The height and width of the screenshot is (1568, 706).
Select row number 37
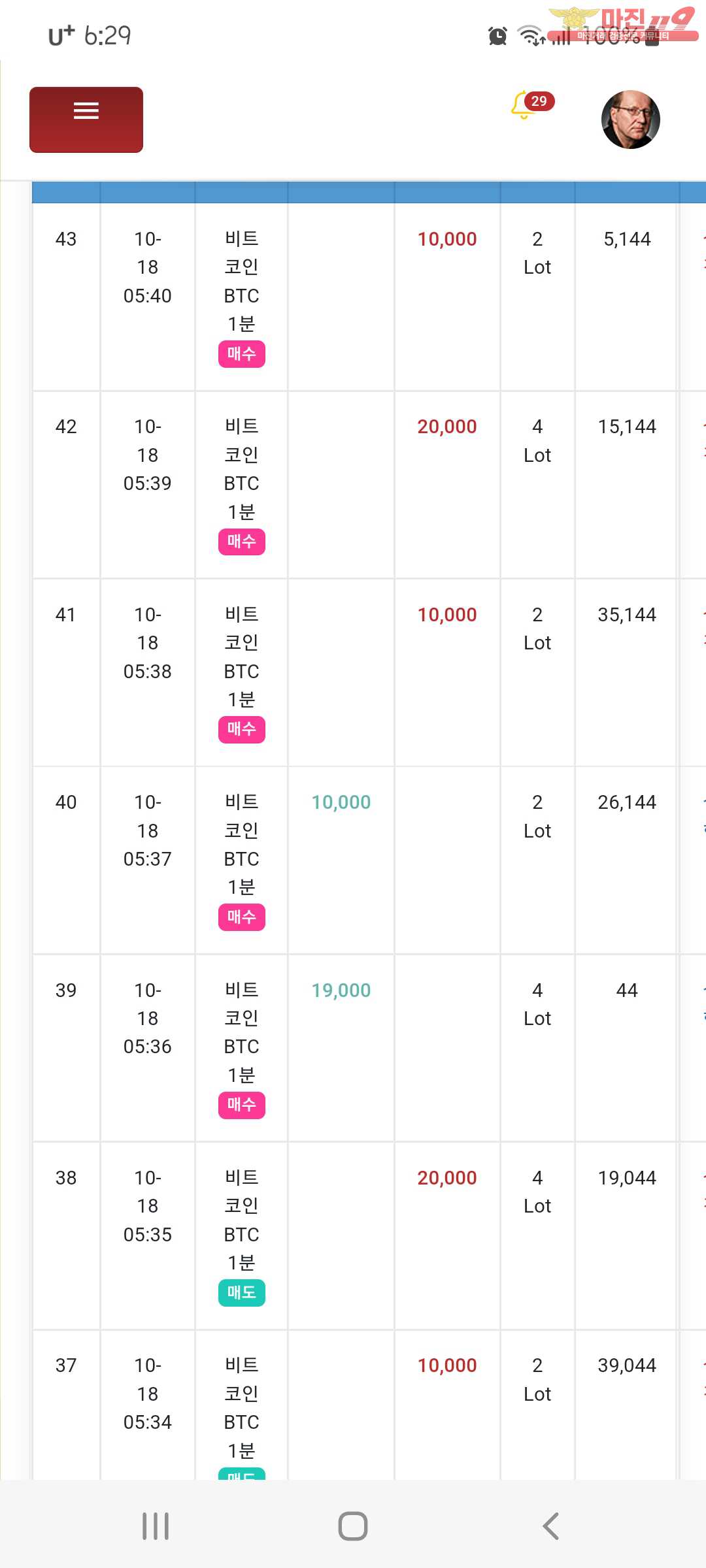[x=66, y=1365]
